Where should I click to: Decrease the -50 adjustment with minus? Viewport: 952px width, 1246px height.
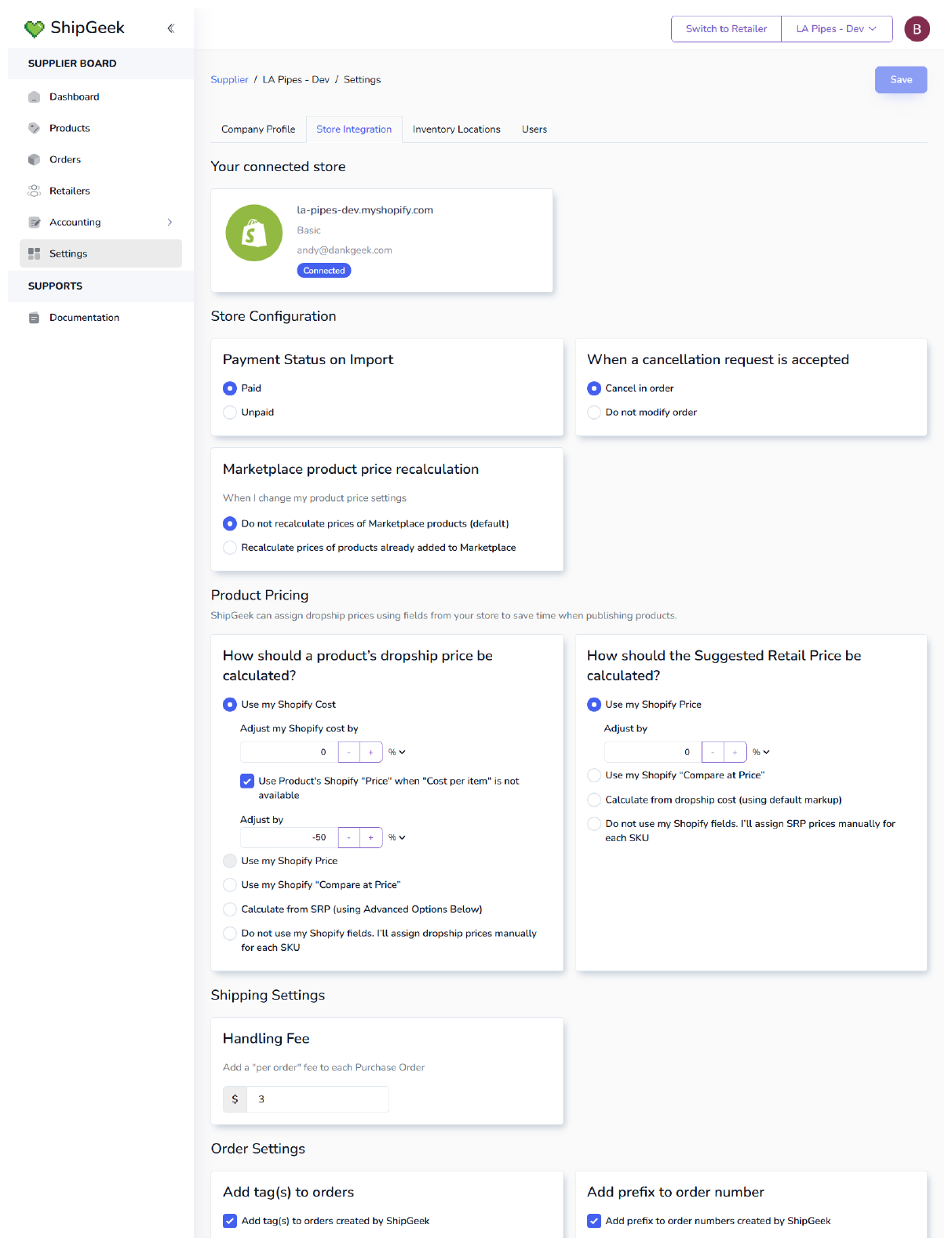click(x=349, y=837)
